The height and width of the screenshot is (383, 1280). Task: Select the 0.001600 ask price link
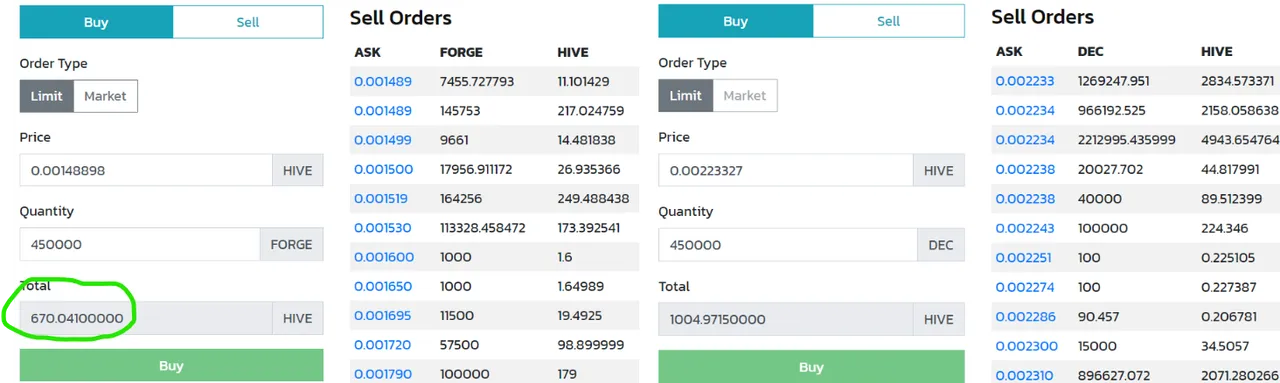pos(383,257)
